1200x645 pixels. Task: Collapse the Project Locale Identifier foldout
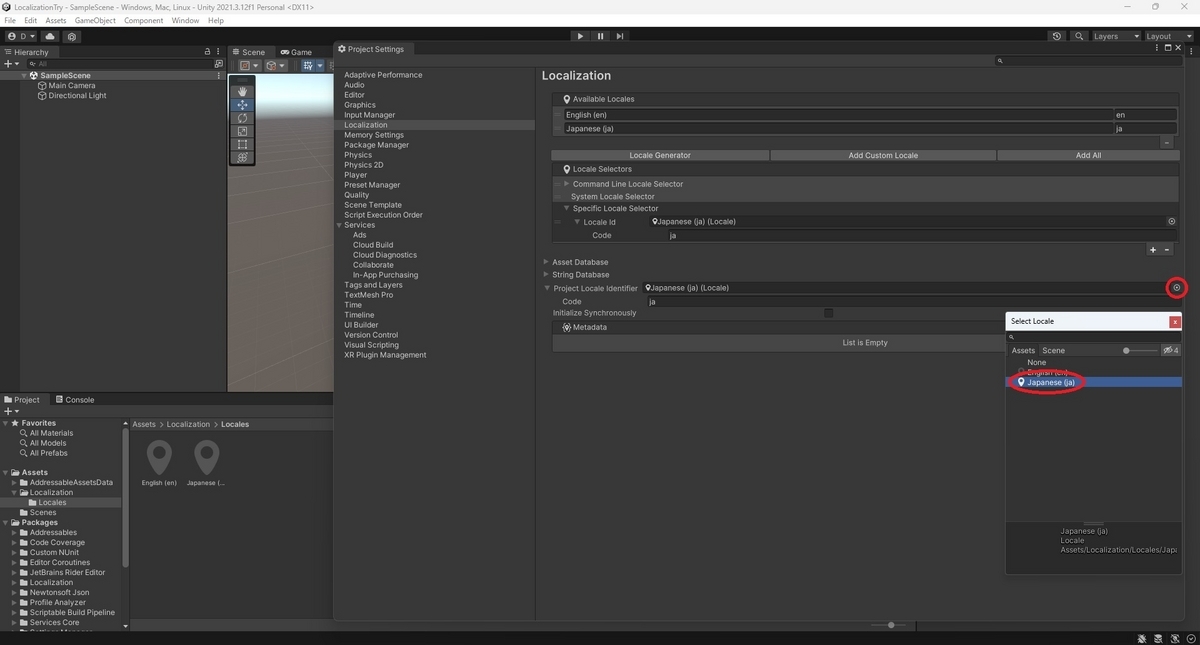pos(547,288)
